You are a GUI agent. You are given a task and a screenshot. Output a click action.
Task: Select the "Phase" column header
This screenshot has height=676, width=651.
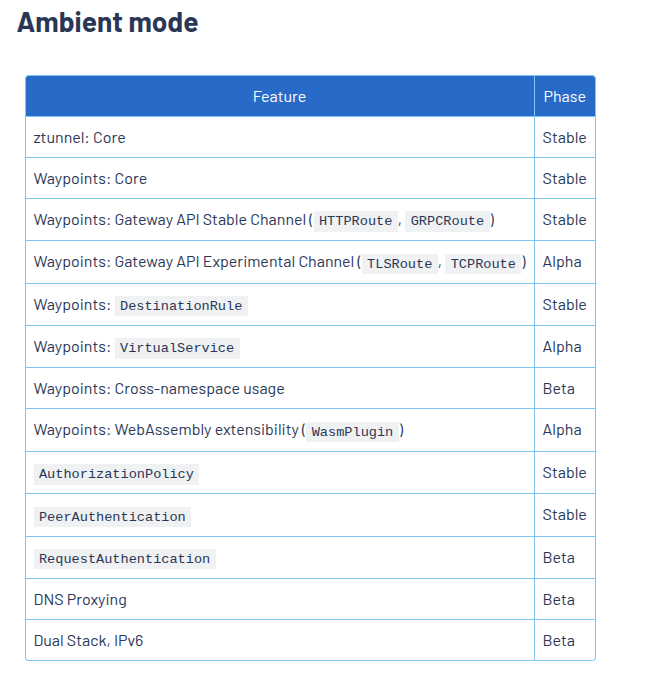pyautogui.click(x=564, y=97)
